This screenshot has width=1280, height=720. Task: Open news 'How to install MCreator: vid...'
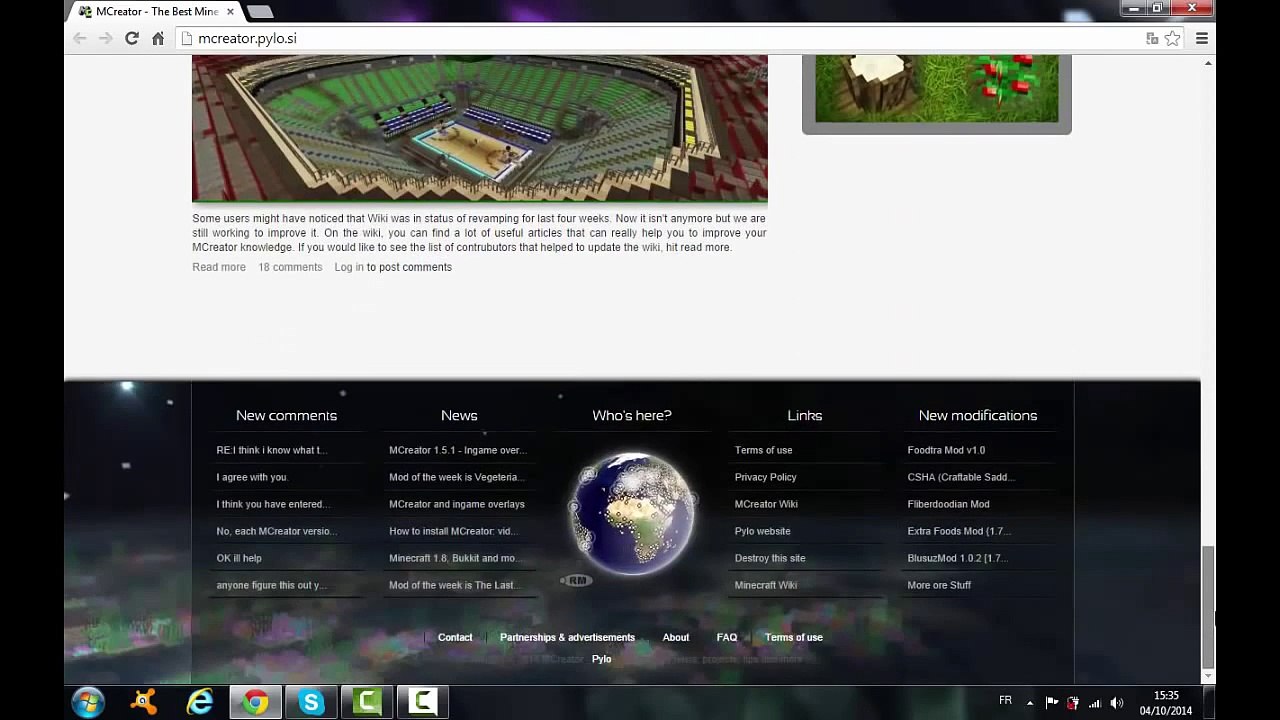point(452,531)
